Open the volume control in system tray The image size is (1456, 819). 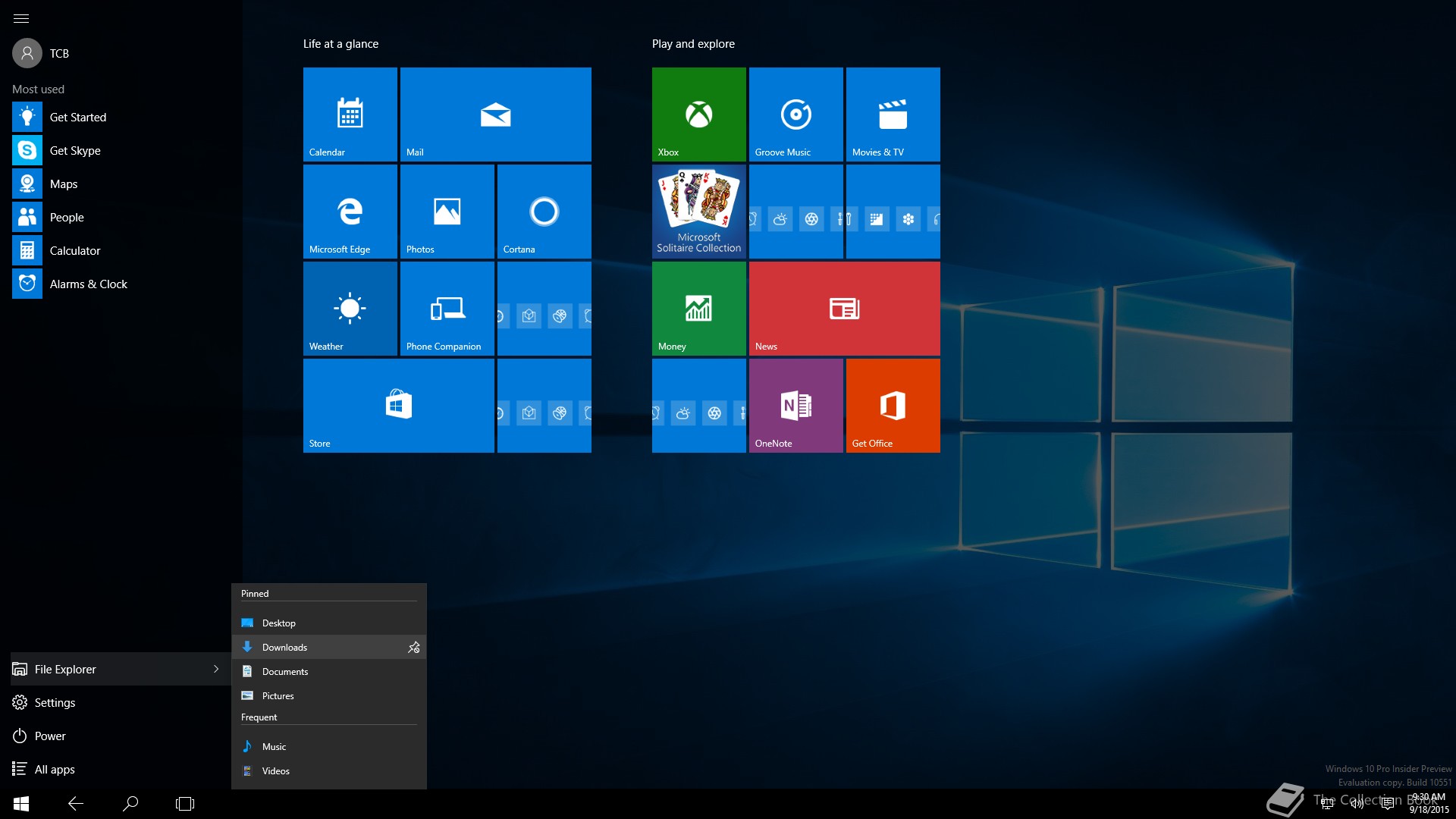click(1357, 804)
